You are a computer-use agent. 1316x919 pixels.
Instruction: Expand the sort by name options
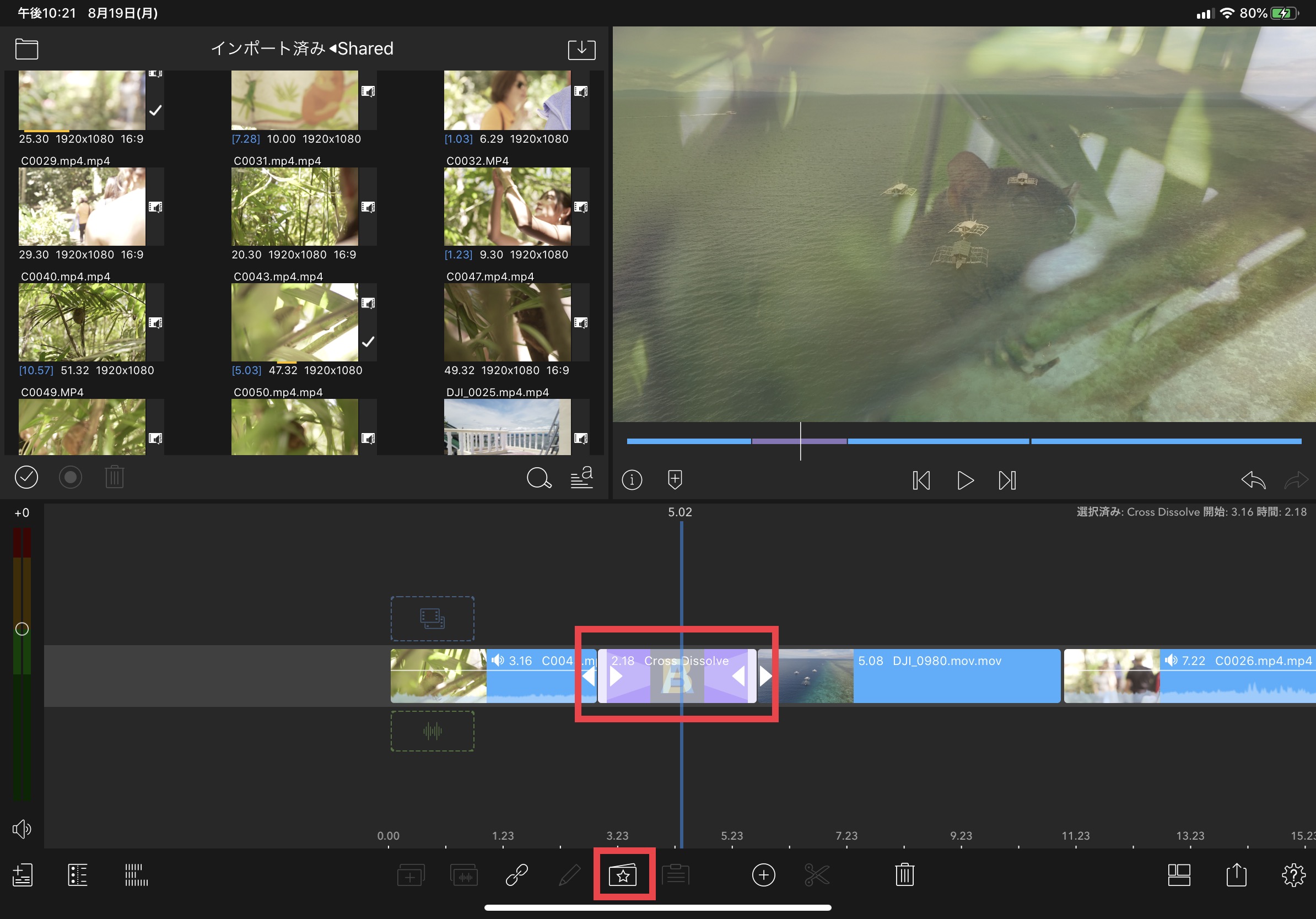[x=582, y=478]
